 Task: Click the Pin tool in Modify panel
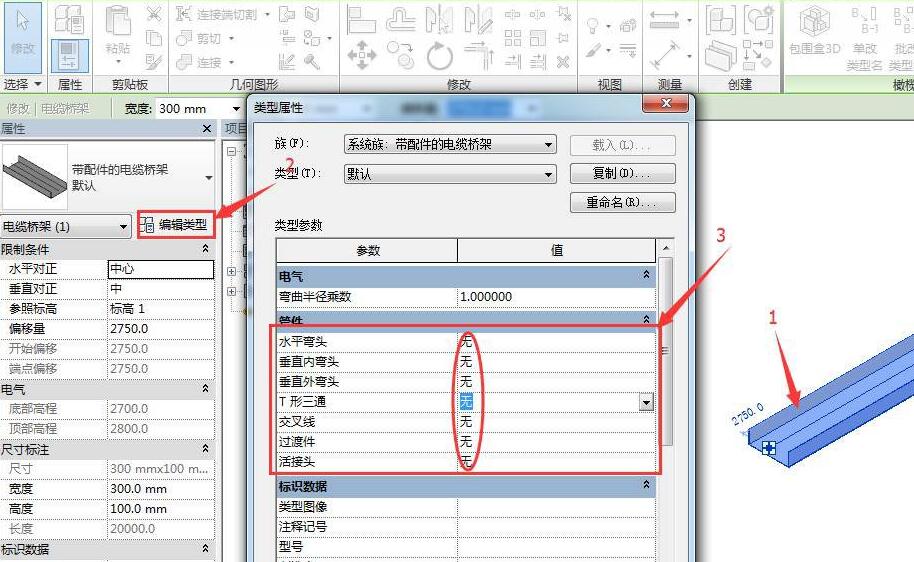[563, 38]
